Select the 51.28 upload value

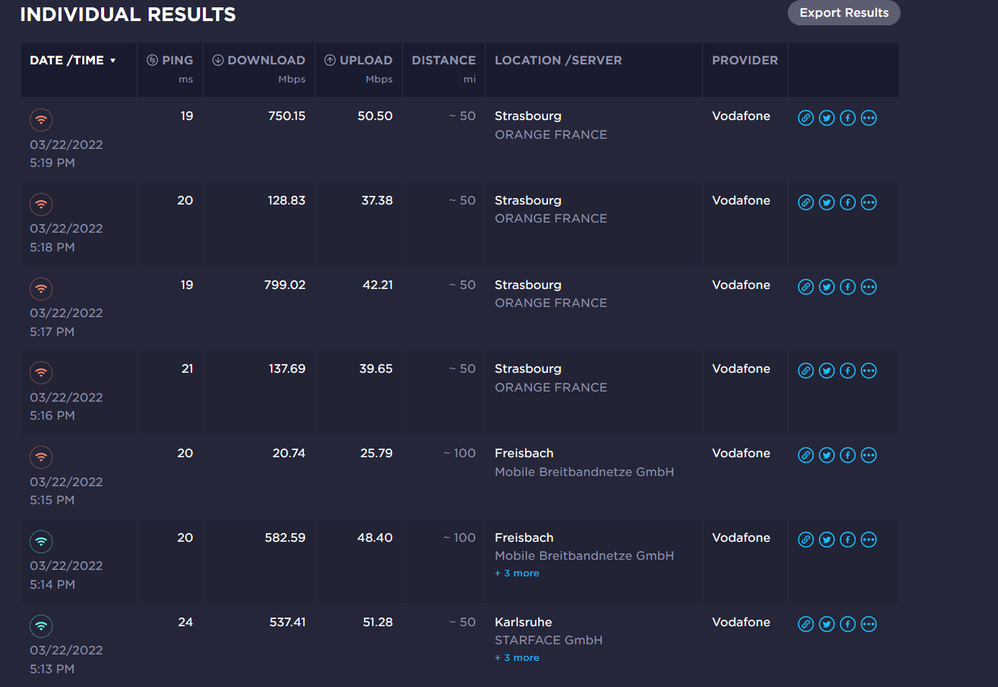(377, 622)
